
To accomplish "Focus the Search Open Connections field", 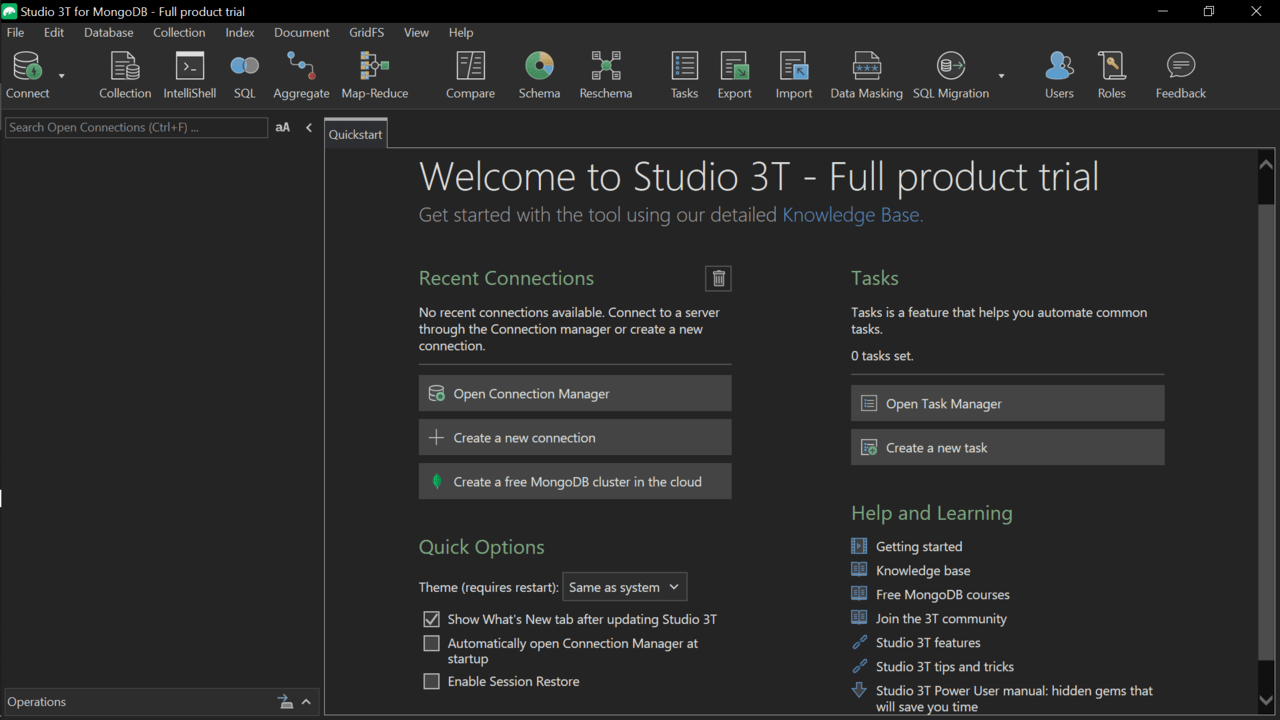I will 136,128.
